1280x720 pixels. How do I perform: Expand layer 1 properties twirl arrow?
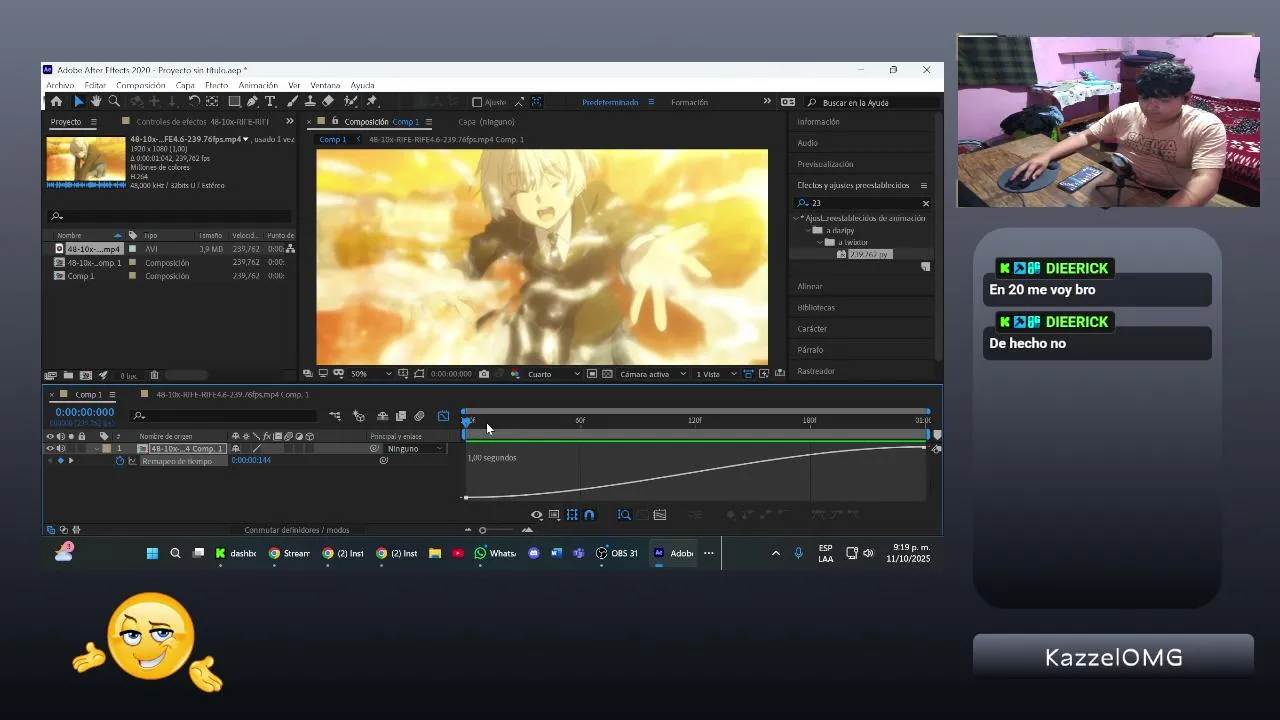tap(97, 449)
